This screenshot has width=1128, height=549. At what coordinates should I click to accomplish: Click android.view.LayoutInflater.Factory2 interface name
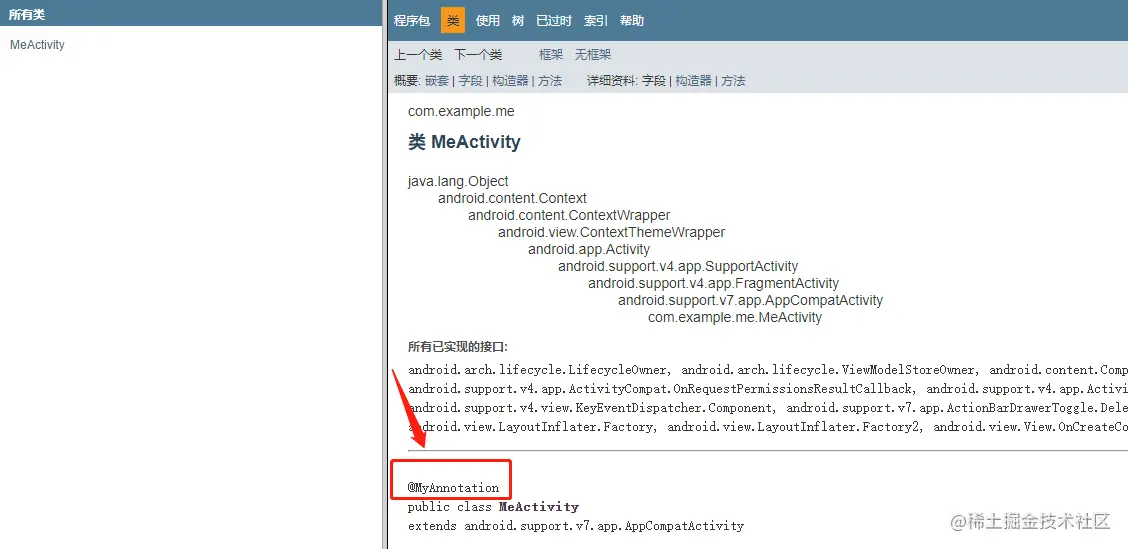(792, 427)
